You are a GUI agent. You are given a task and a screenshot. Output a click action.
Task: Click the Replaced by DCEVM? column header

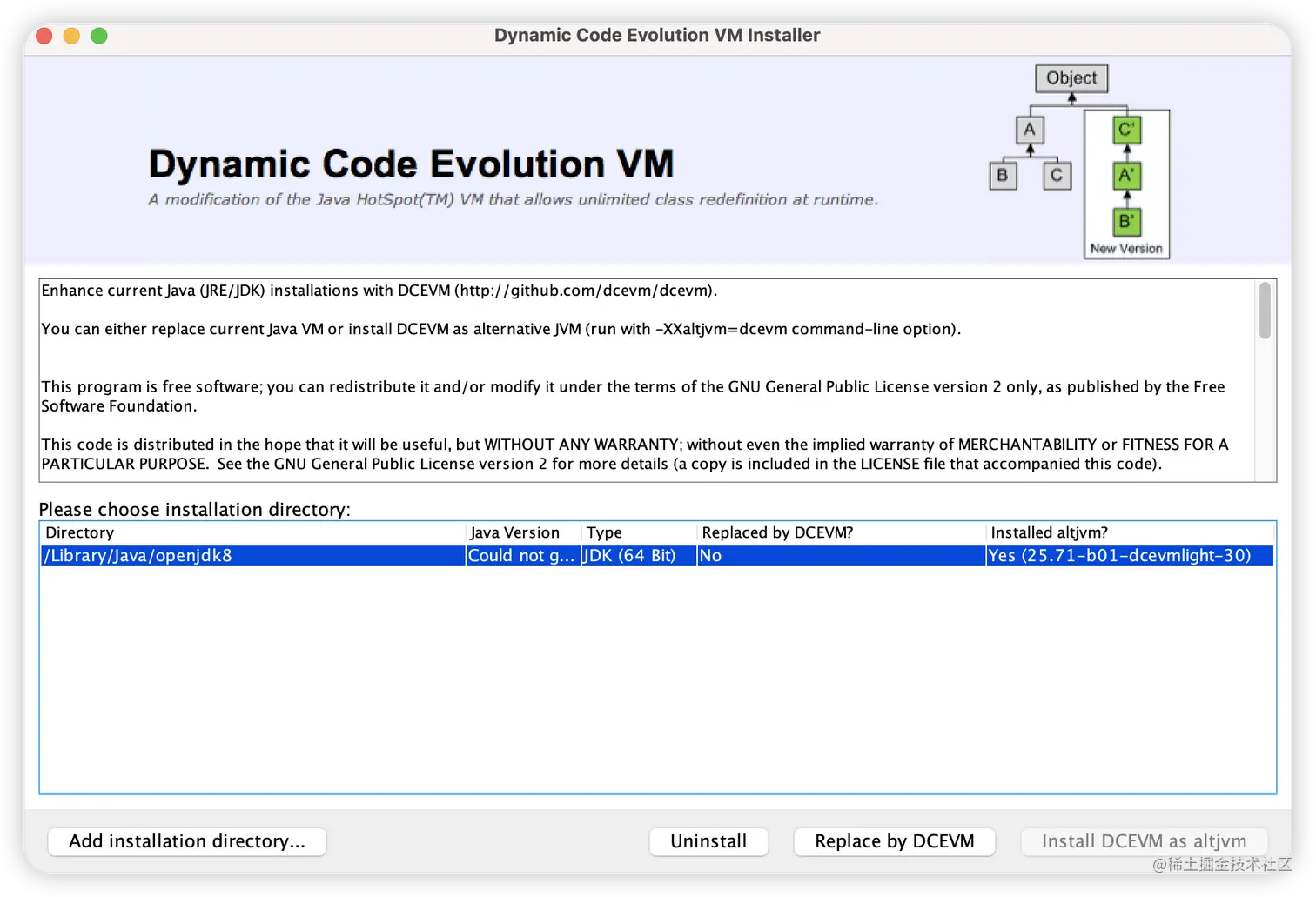pyautogui.click(x=841, y=532)
